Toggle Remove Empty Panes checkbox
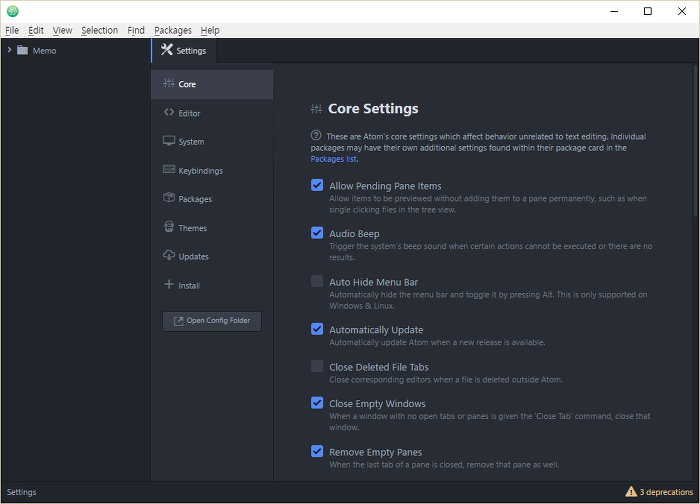 pyautogui.click(x=317, y=451)
